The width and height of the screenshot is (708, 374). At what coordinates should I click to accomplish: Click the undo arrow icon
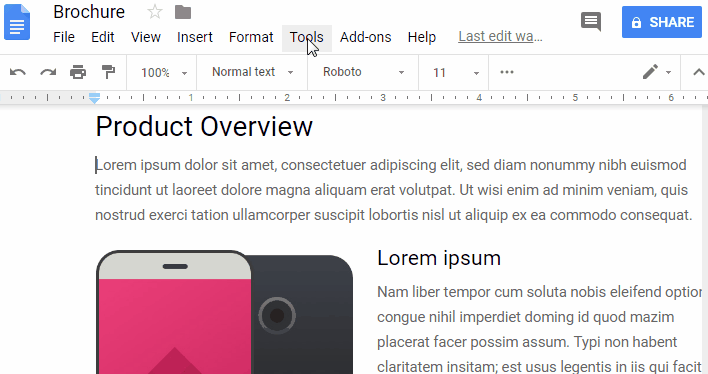click(x=18, y=72)
